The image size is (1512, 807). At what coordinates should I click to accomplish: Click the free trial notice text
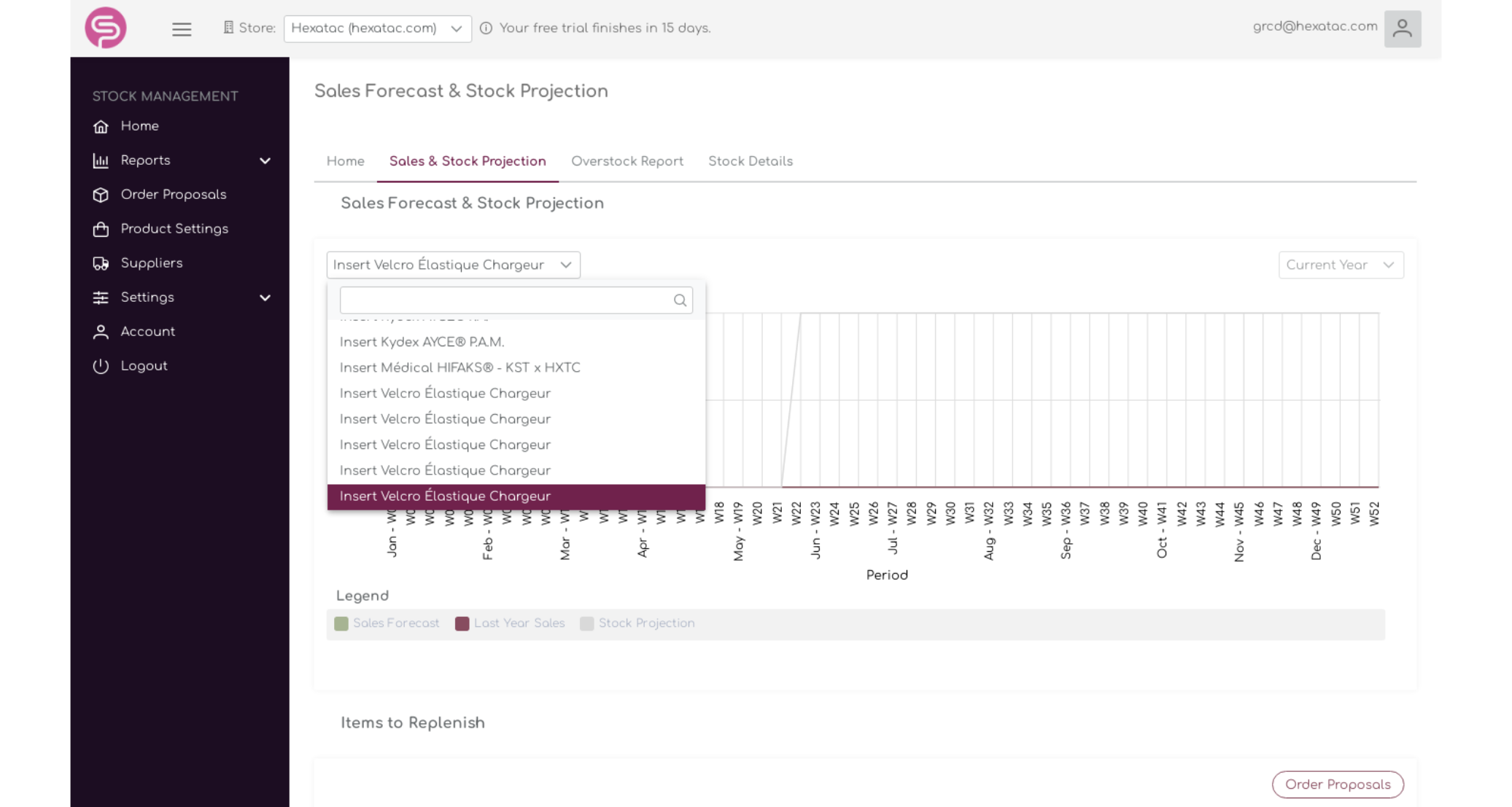(x=605, y=28)
